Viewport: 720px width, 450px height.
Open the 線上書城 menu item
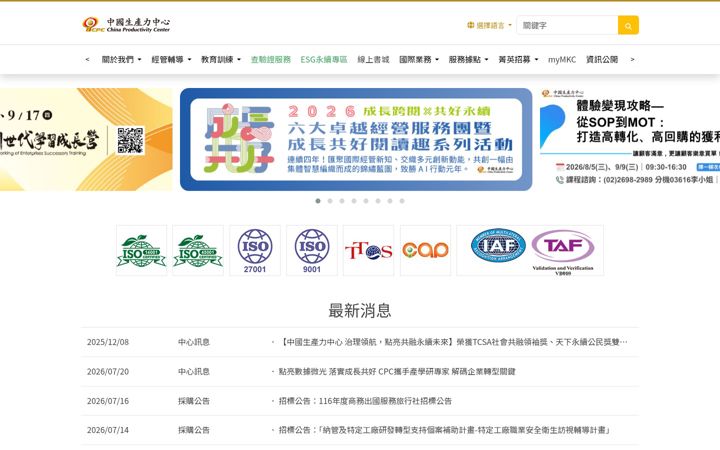click(x=373, y=59)
